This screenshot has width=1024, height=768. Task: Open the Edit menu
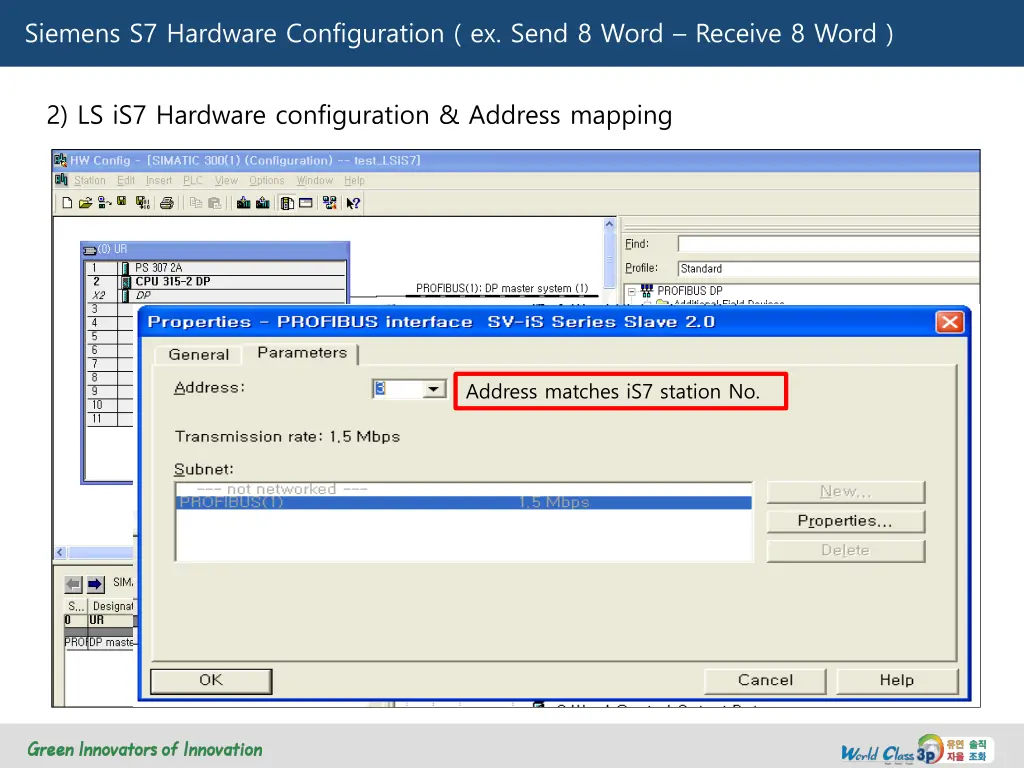click(x=126, y=180)
